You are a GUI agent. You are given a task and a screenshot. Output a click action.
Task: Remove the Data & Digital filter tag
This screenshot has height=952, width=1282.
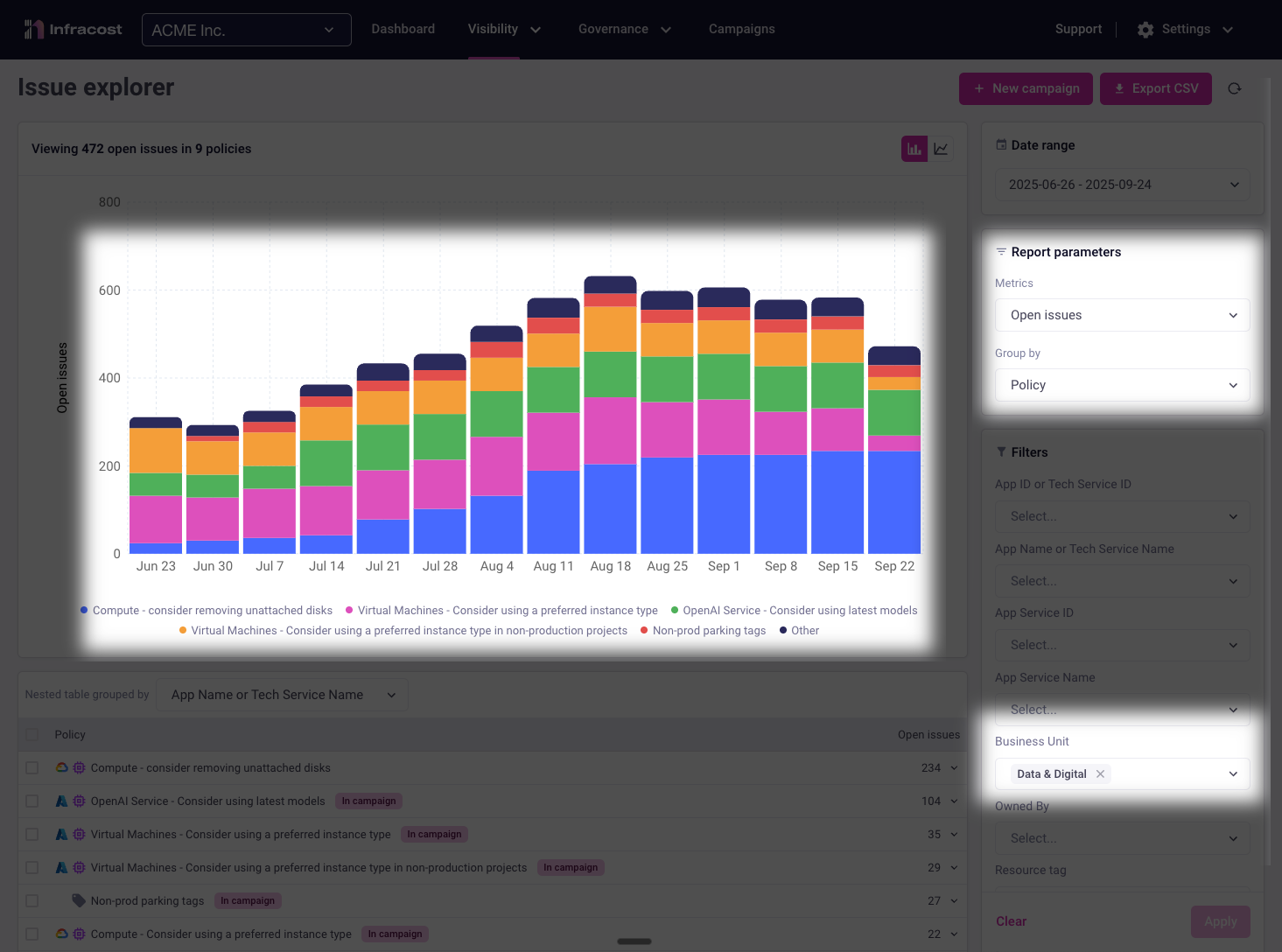(1100, 774)
